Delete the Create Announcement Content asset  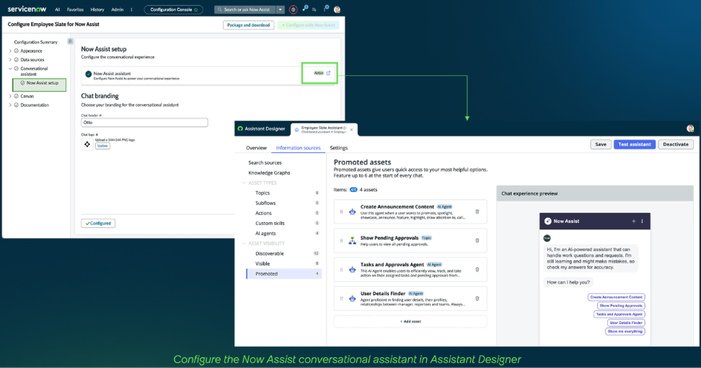coord(477,212)
